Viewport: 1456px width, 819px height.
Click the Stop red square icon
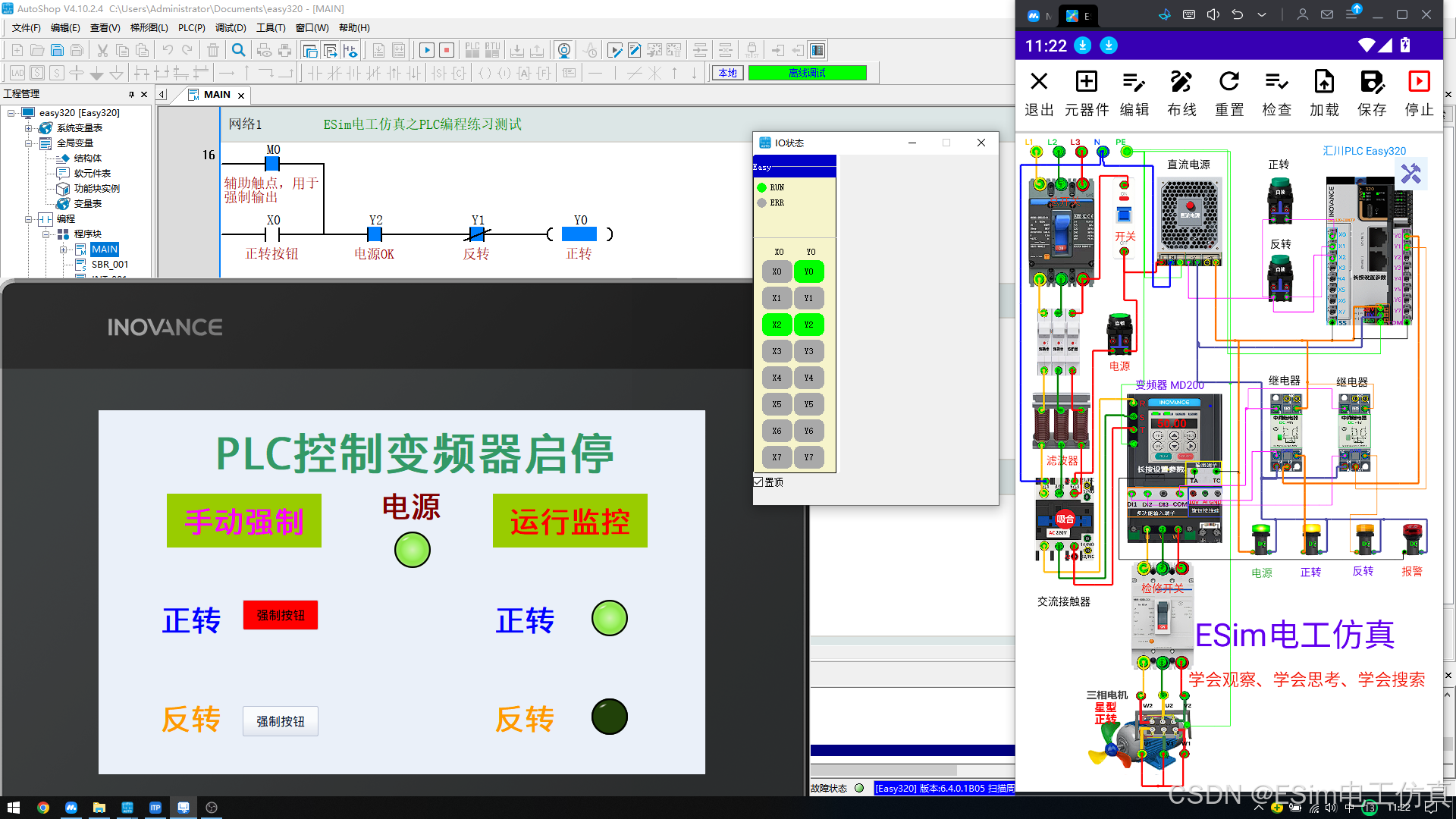(x=447, y=50)
